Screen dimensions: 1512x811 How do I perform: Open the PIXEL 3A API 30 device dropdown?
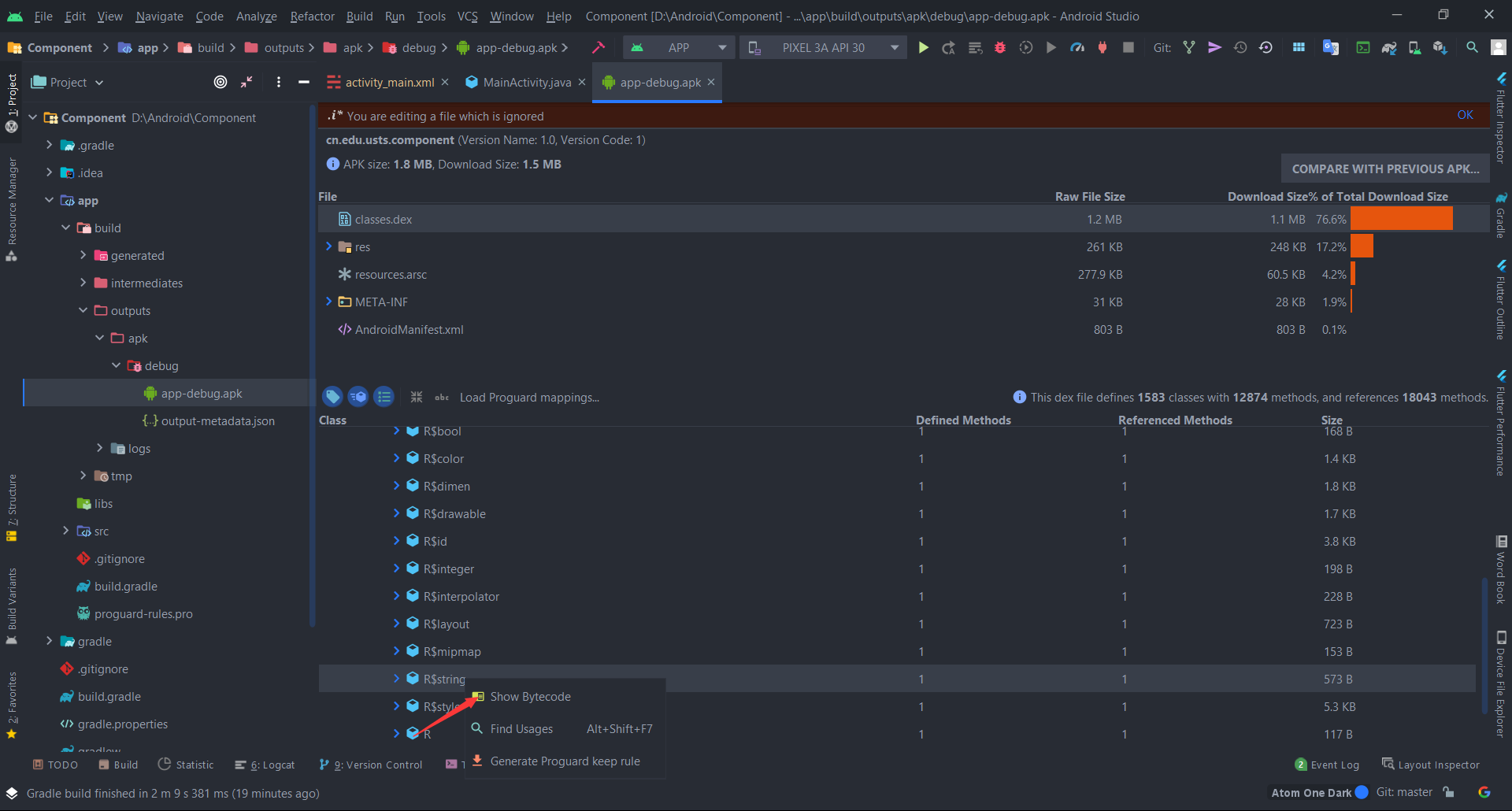(822, 47)
